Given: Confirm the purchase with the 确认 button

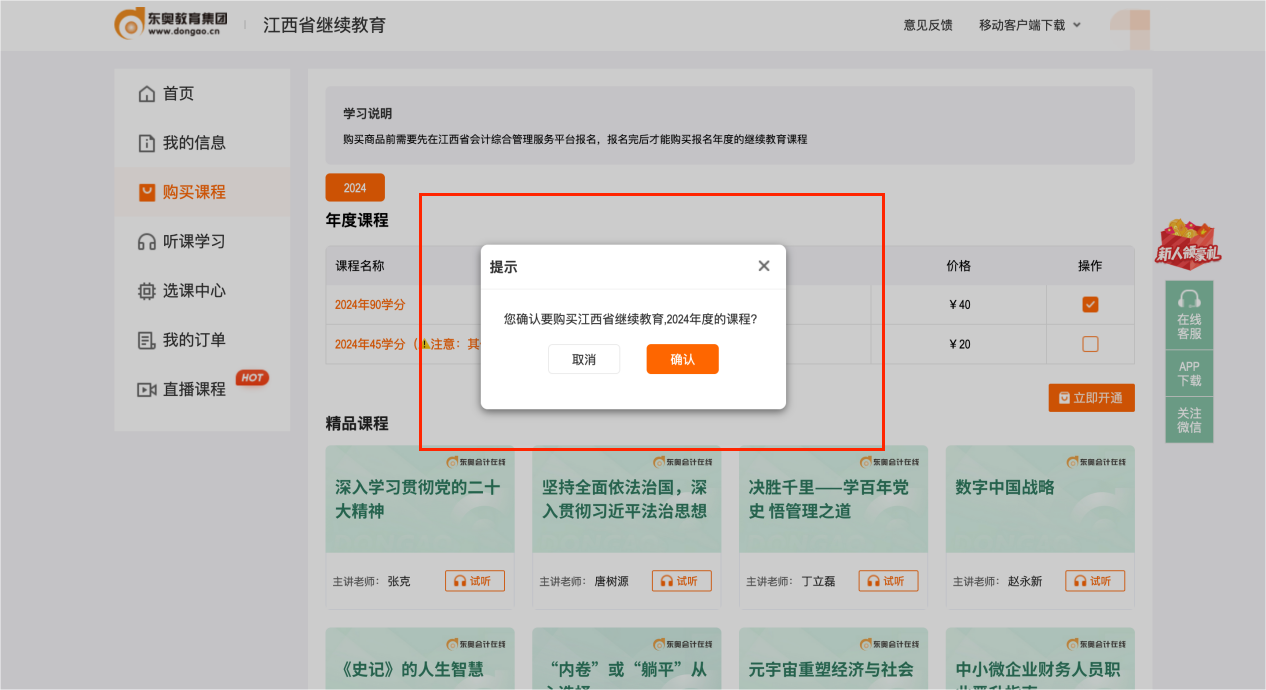Looking at the screenshot, I should tap(682, 359).
